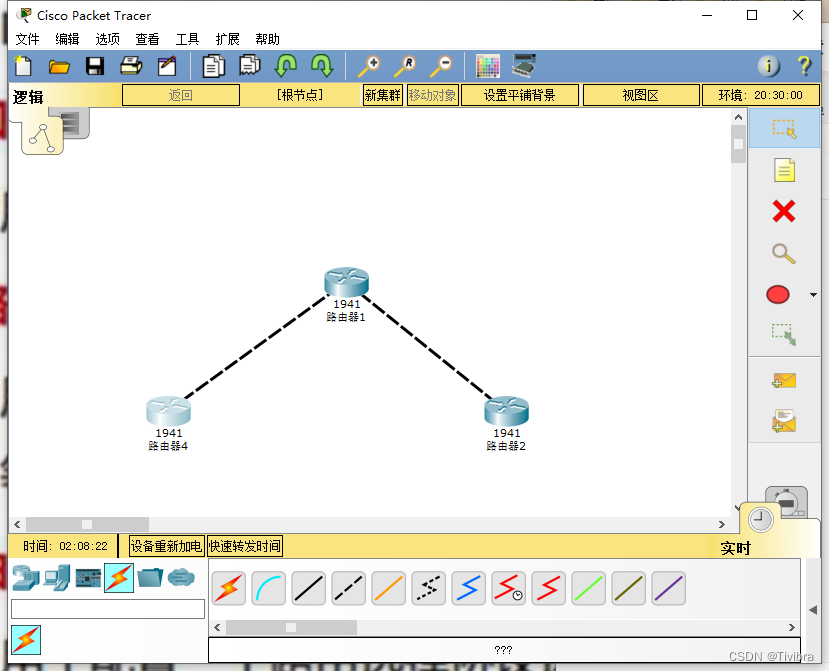Open the 选项 menu
Image resolution: width=829 pixels, height=671 pixels.
(x=107, y=39)
